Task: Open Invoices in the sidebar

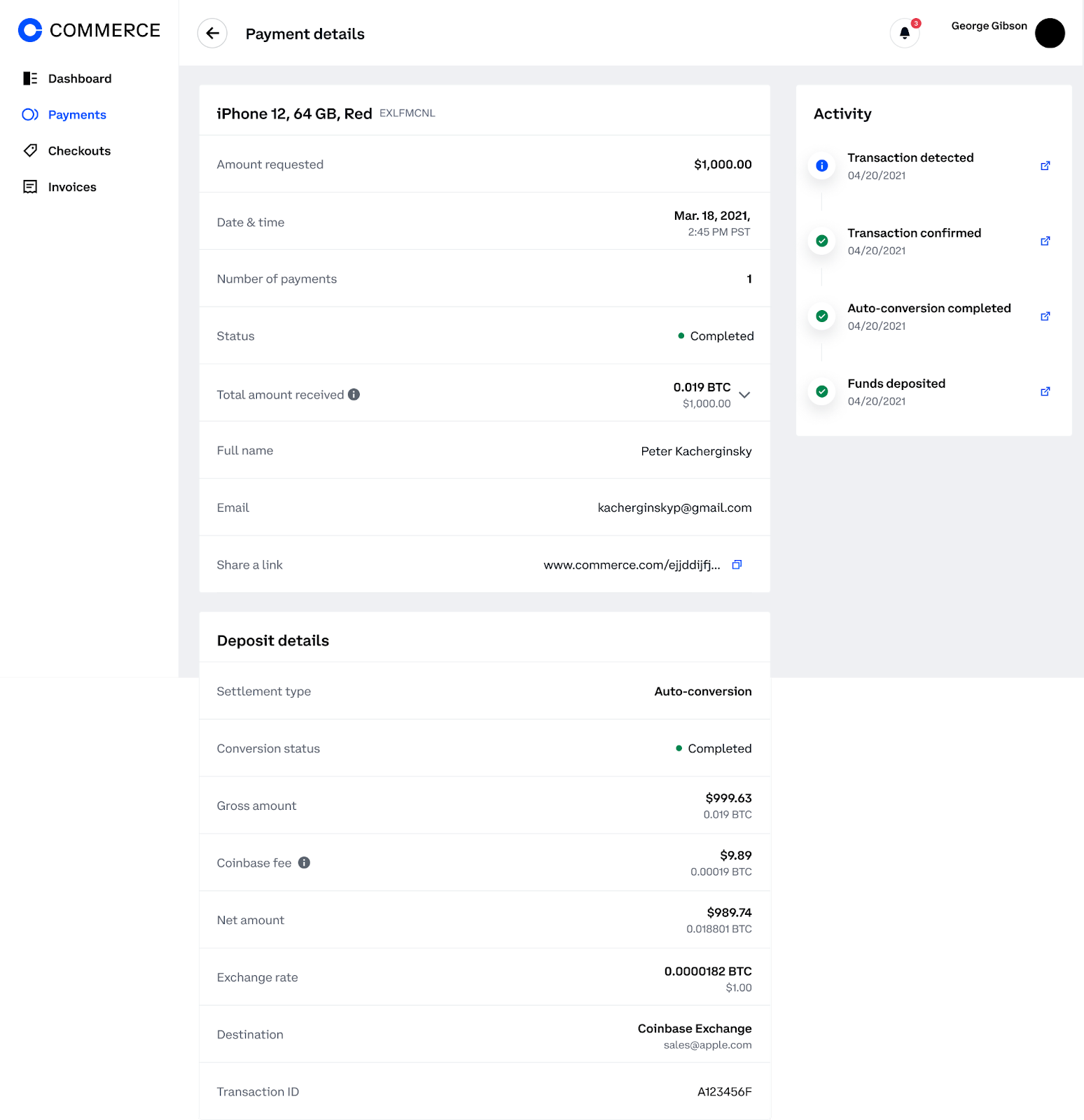Action: (72, 187)
